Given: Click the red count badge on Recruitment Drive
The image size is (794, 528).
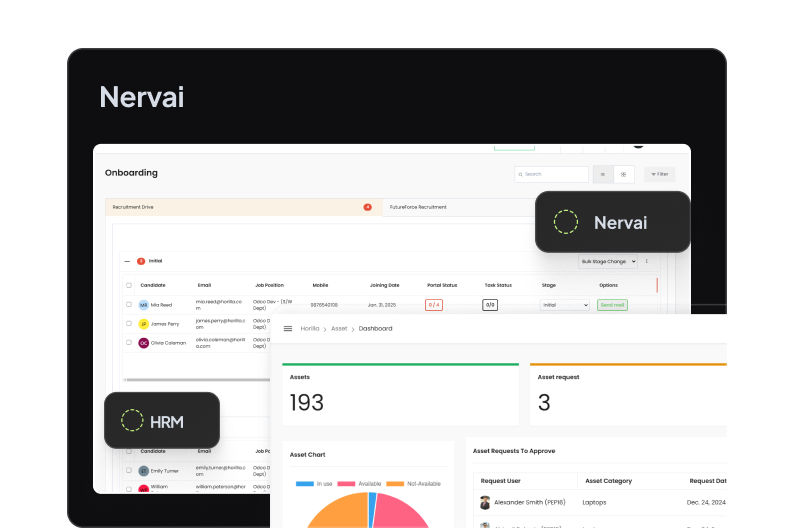Looking at the screenshot, I should tap(367, 207).
